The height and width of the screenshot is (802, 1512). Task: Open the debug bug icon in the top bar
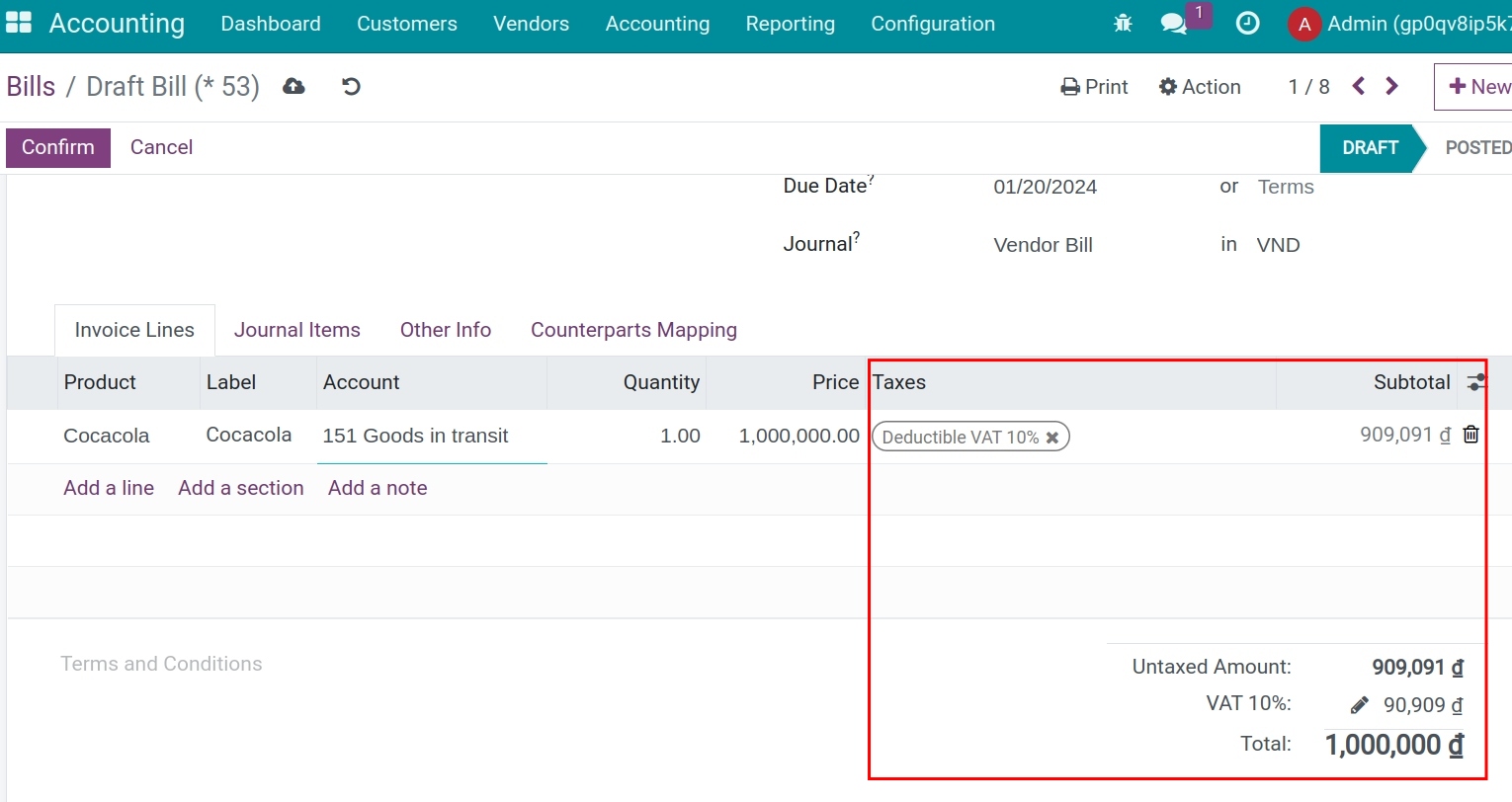coord(1123,22)
